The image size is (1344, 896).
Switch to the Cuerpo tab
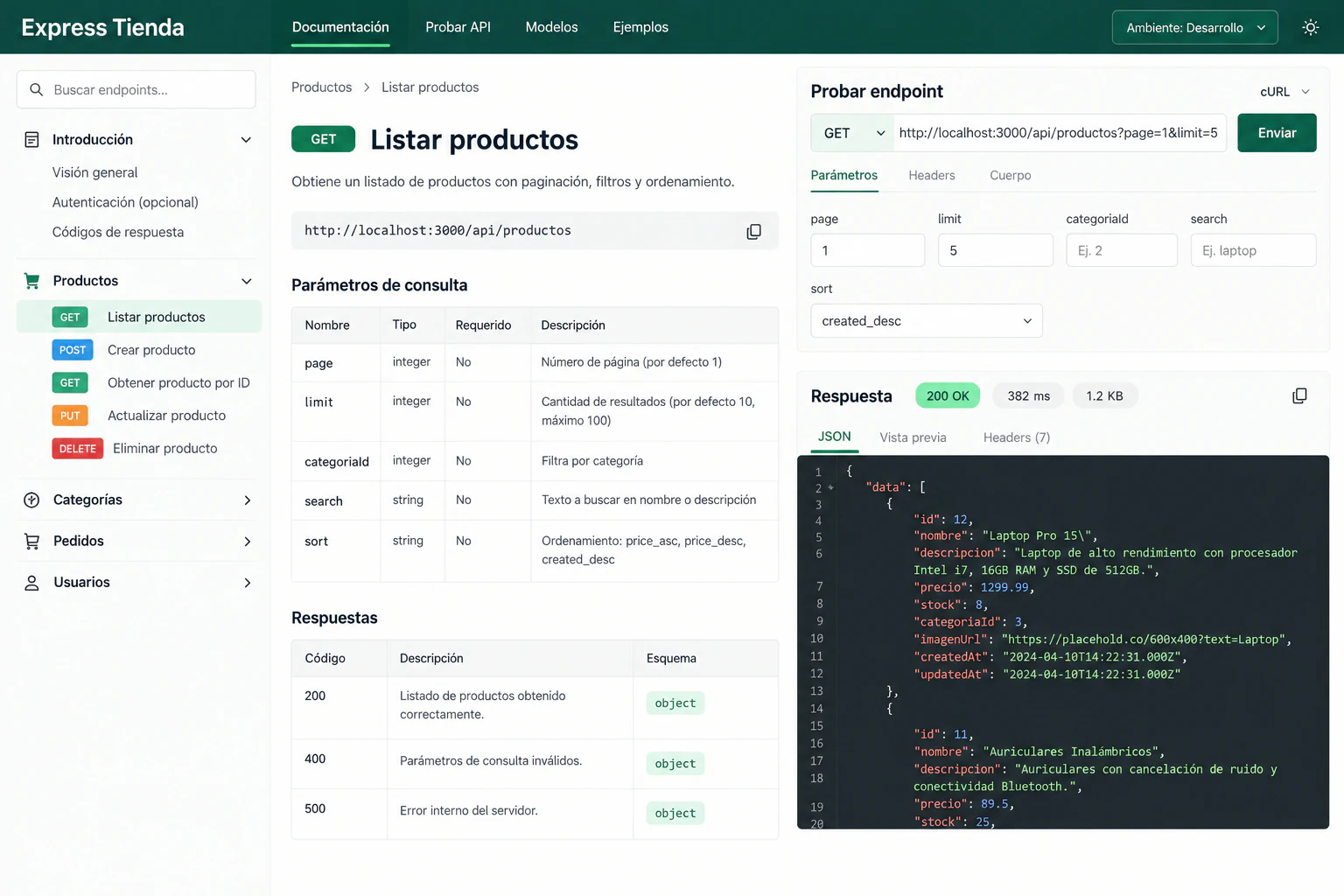(x=1010, y=175)
